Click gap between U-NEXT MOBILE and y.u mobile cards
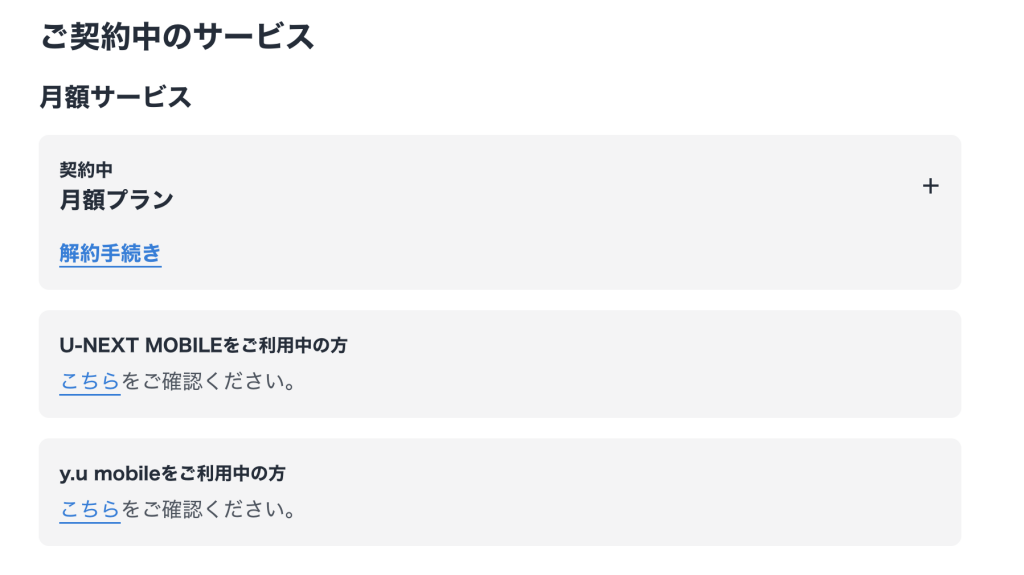The width and height of the screenshot is (1024, 575). pos(500,428)
